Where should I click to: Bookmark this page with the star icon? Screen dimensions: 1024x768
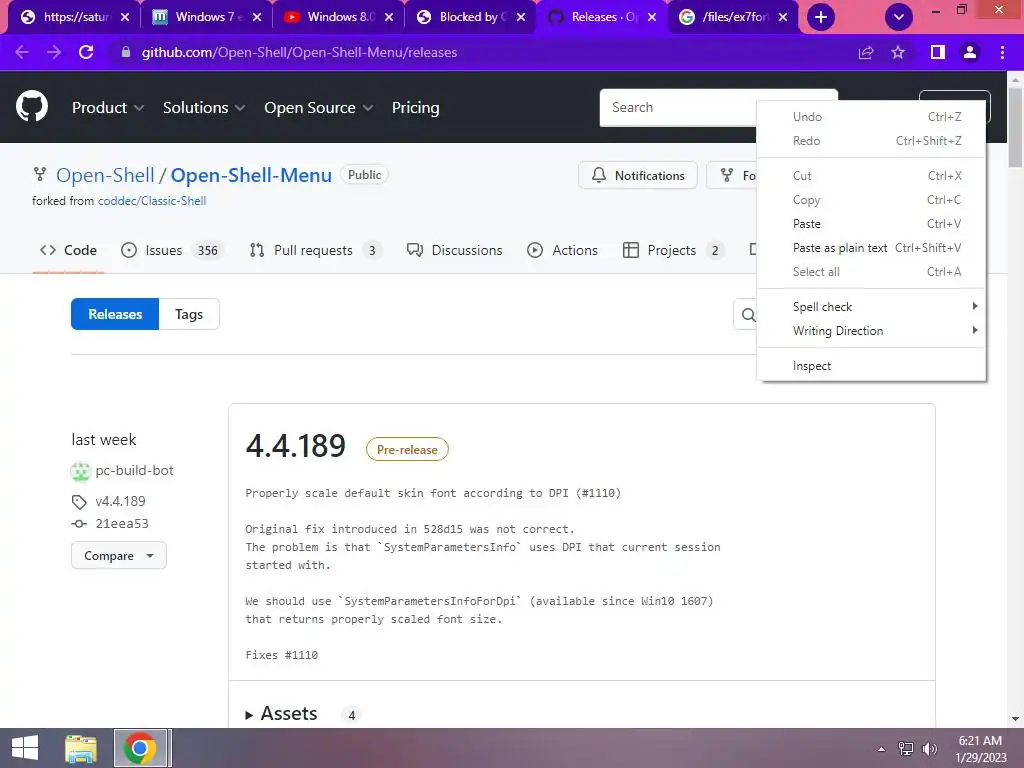pos(898,52)
